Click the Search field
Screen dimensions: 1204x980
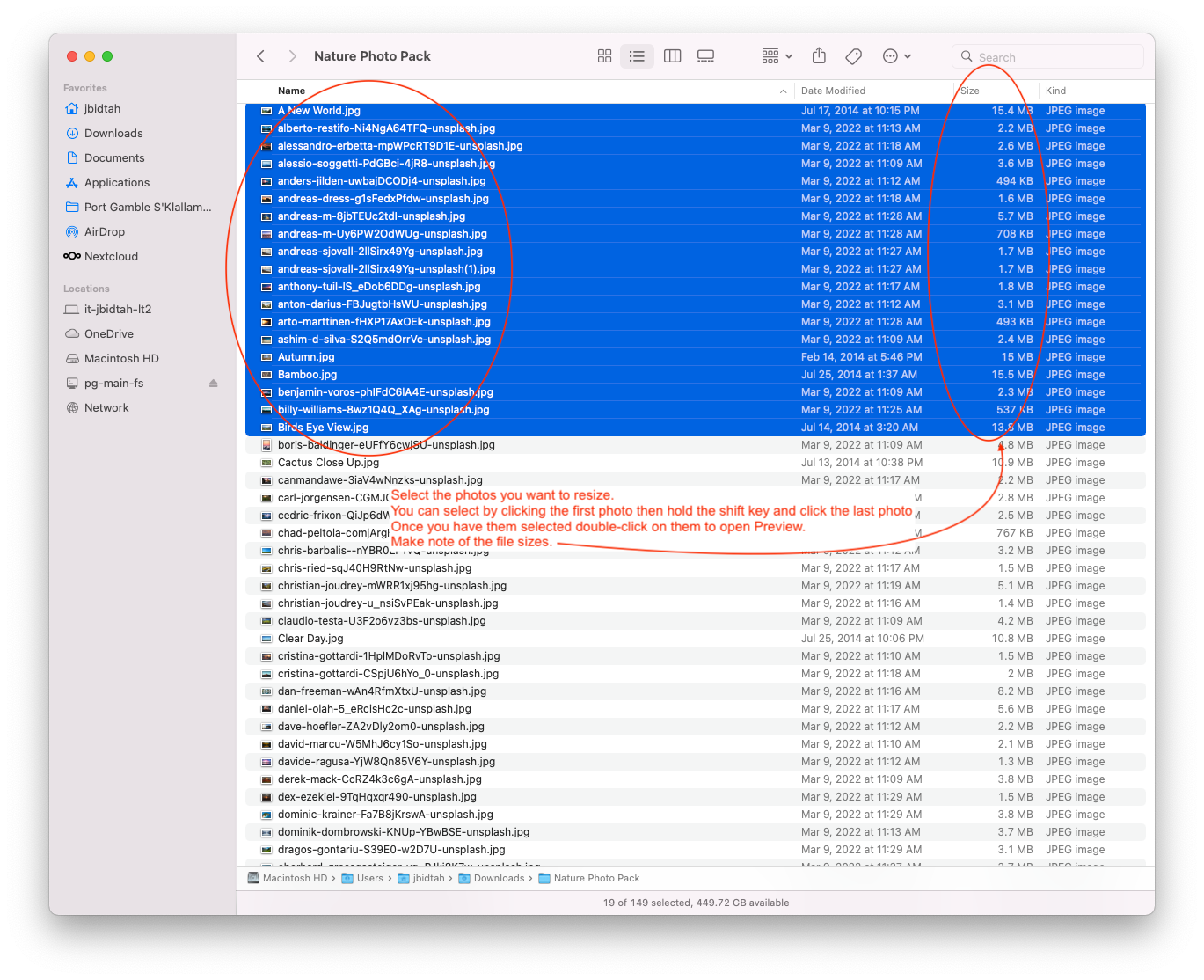pyautogui.click(x=1047, y=56)
